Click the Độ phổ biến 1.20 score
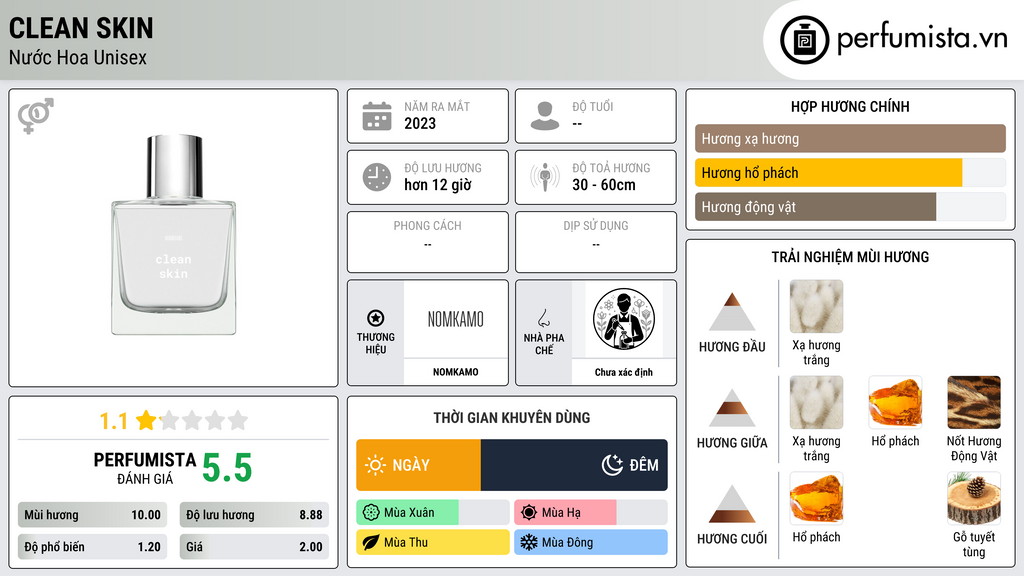The image size is (1024, 576). coord(92,547)
